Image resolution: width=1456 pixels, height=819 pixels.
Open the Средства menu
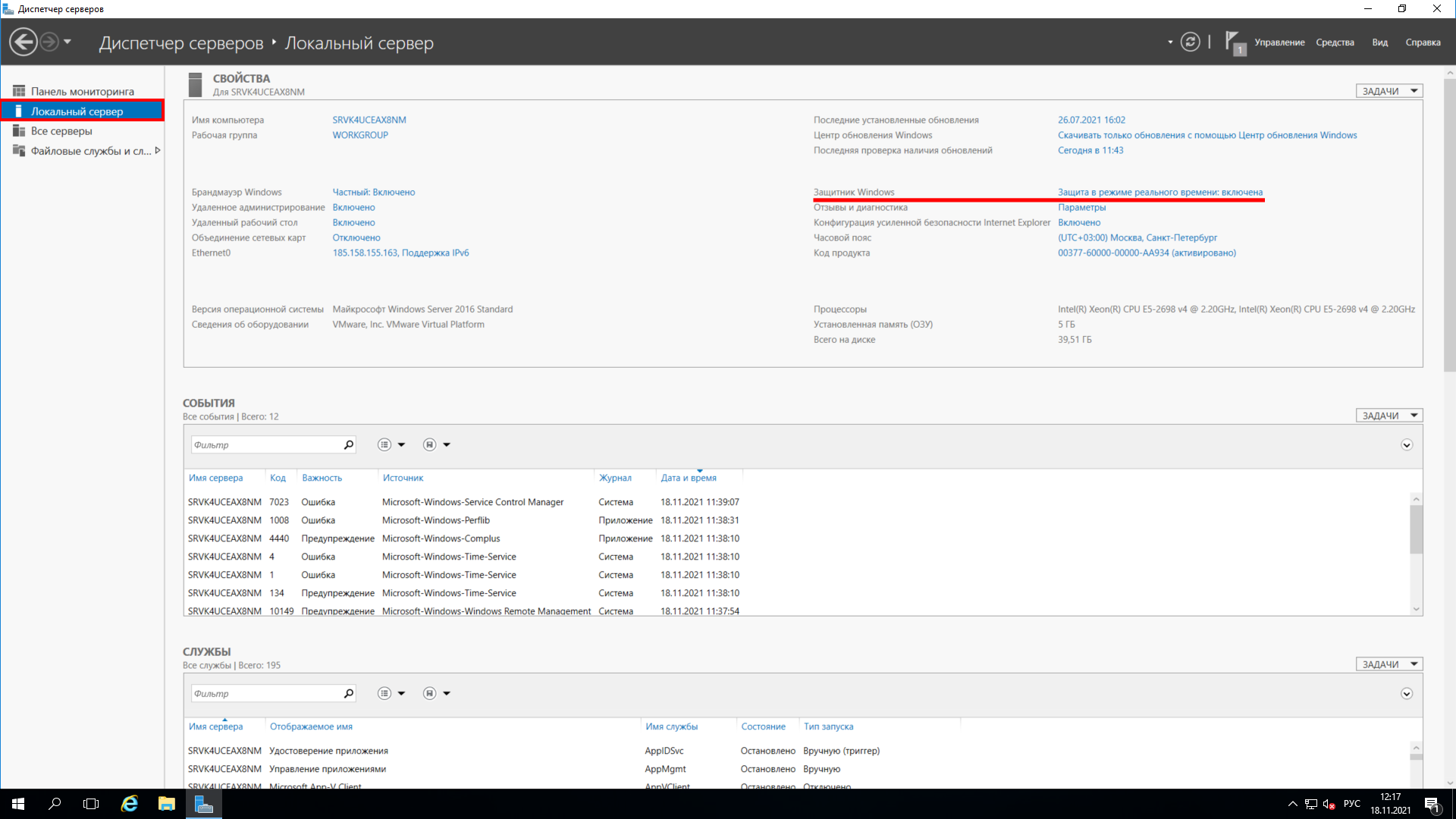click(x=1335, y=42)
